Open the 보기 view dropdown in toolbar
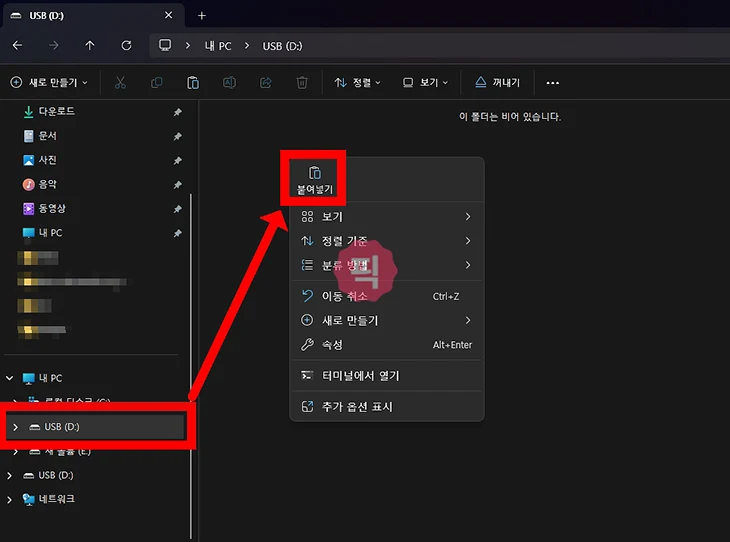730x542 pixels. 425,83
